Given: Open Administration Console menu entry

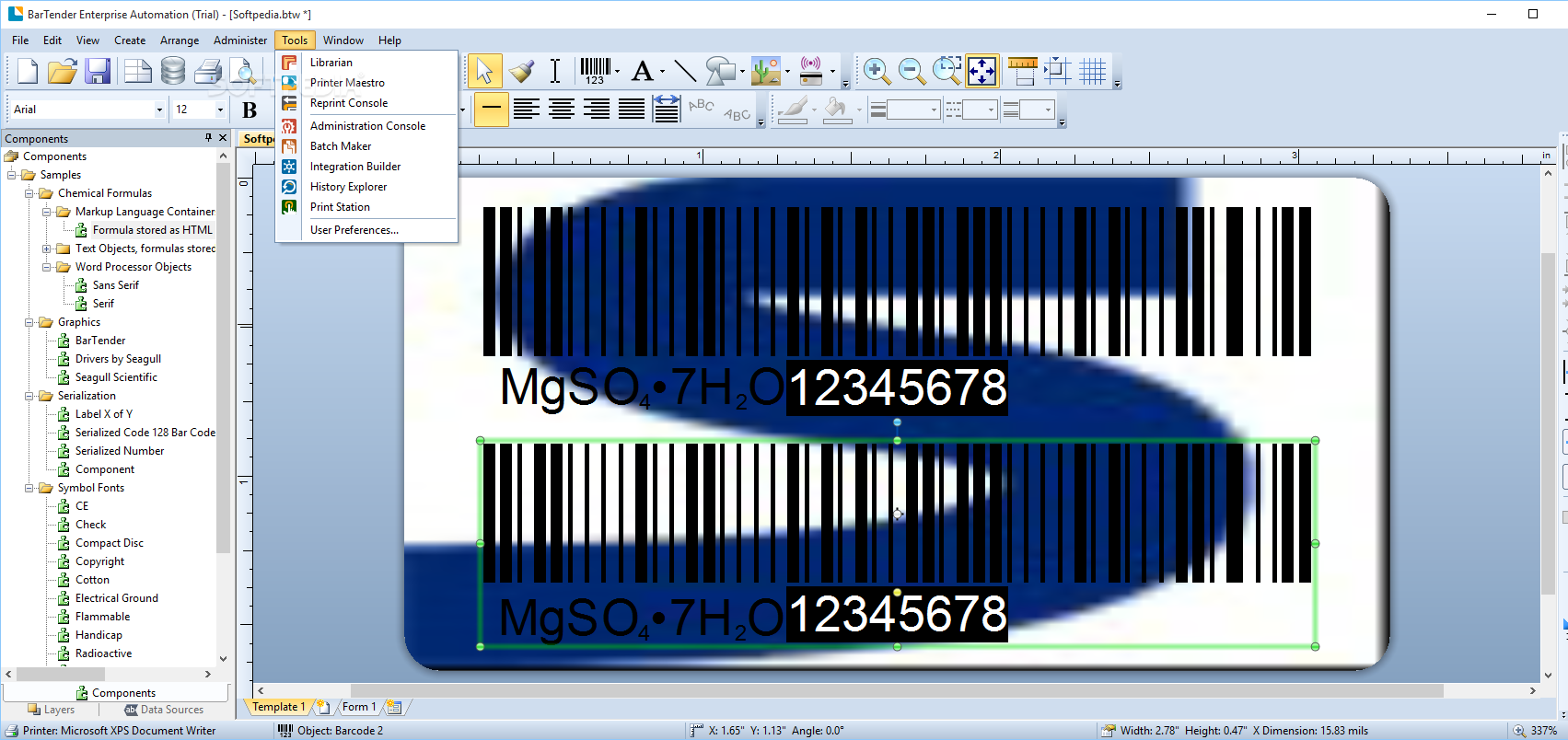Looking at the screenshot, I should [366, 126].
